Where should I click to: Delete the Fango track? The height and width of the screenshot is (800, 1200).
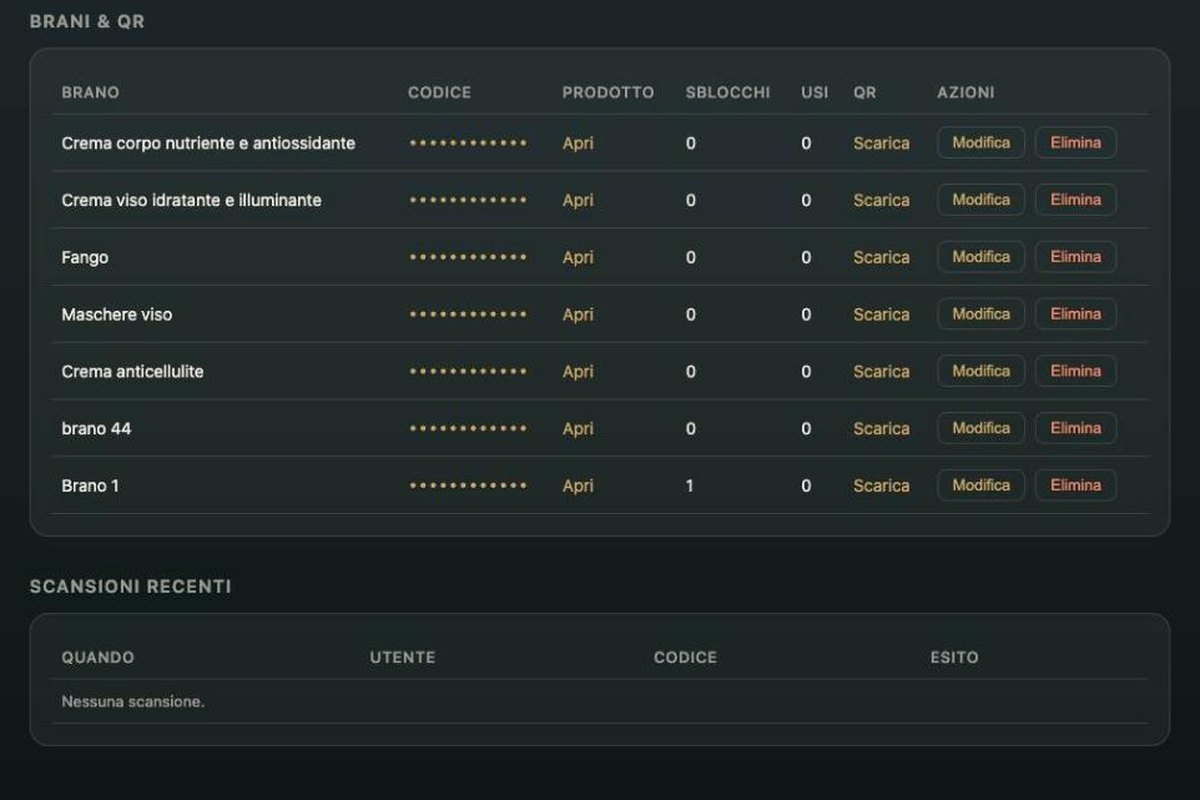1075,257
